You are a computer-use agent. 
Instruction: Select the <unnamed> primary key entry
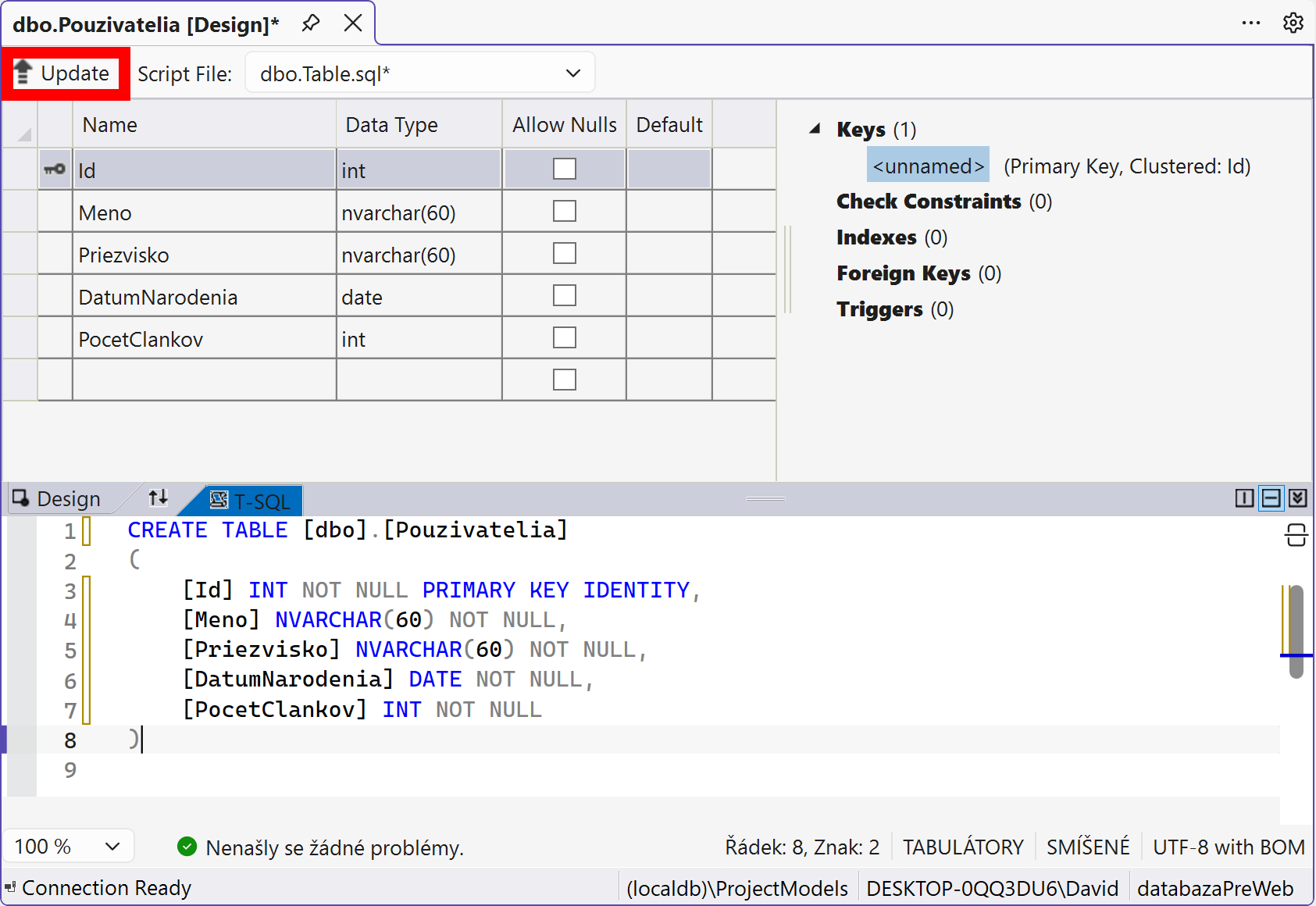click(x=928, y=166)
